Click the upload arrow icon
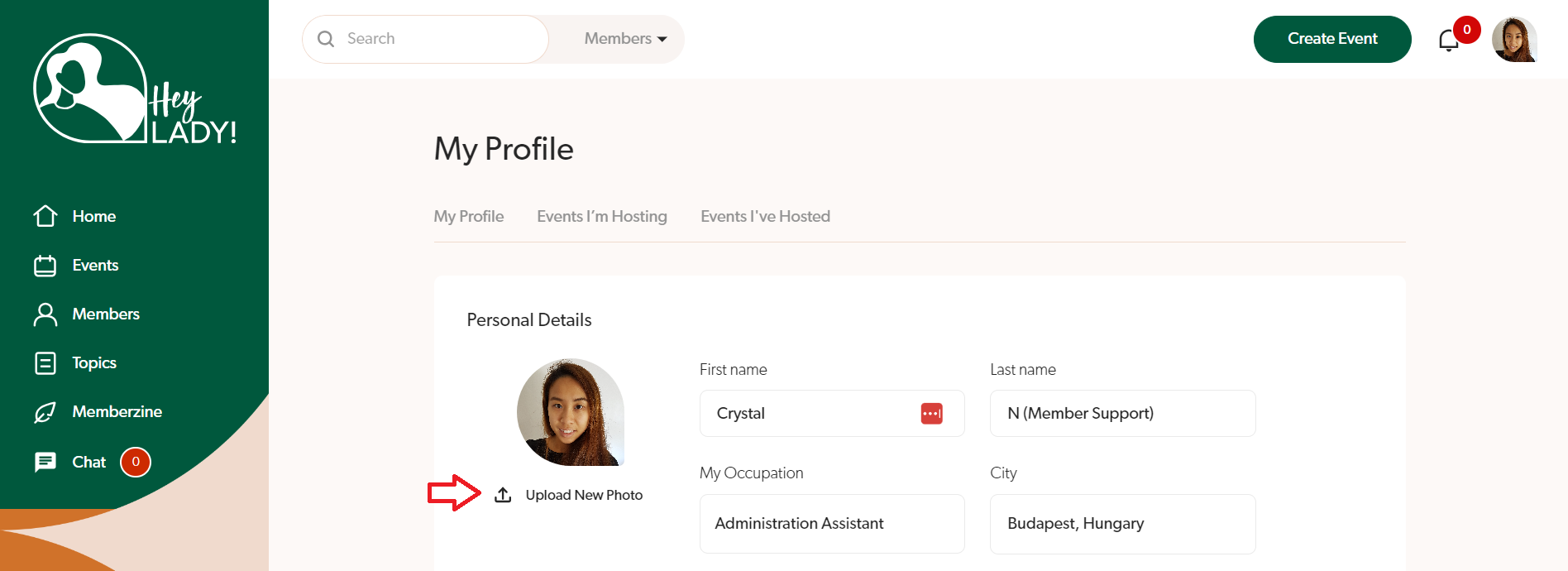 point(503,495)
